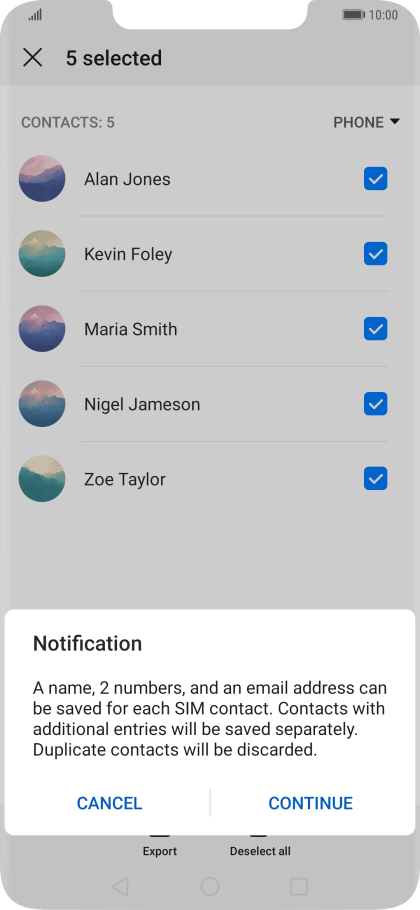
Task: Tap Kevin Foley avatar picture
Action: (x=42, y=254)
